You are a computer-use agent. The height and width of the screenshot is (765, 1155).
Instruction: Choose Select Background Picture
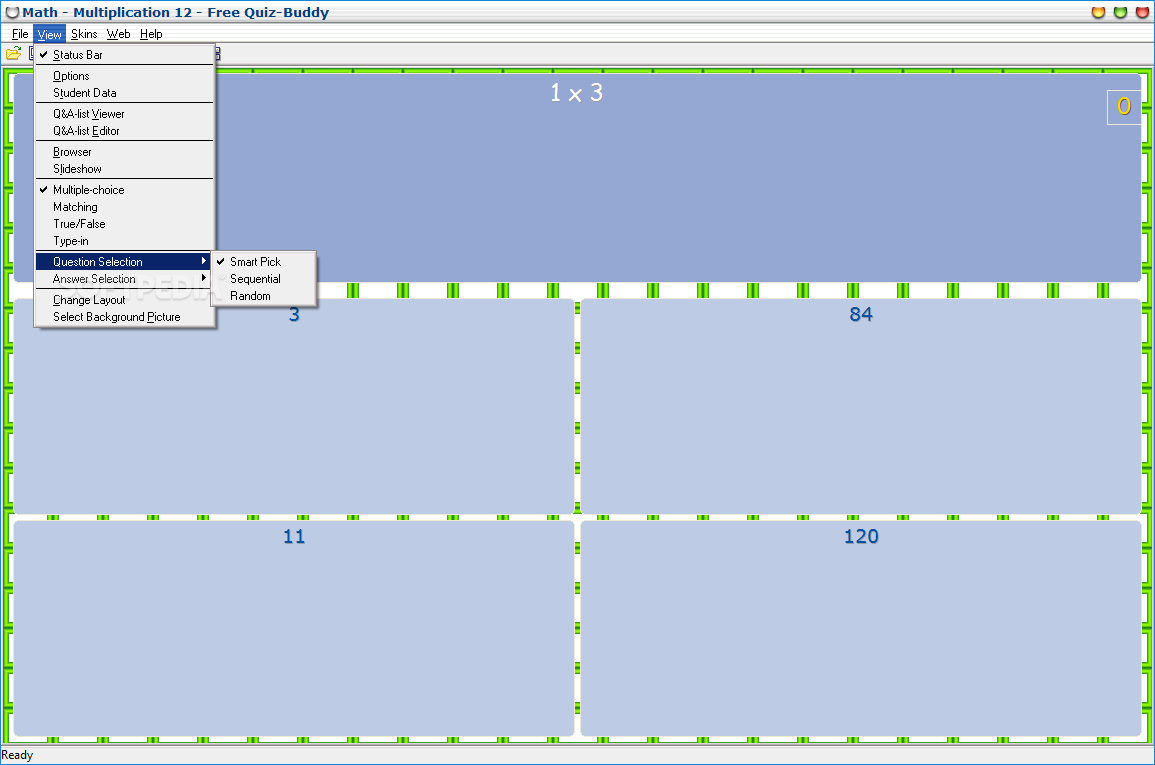(124, 317)
